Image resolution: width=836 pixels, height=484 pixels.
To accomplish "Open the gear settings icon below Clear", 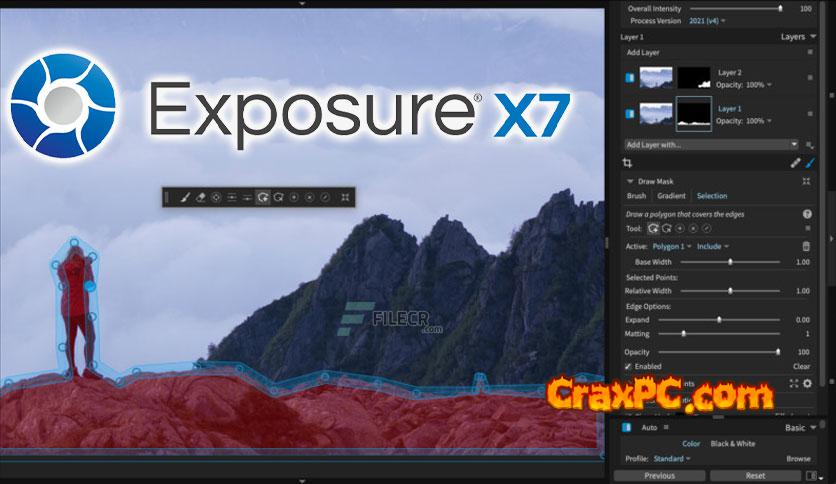I will (807, 383).
